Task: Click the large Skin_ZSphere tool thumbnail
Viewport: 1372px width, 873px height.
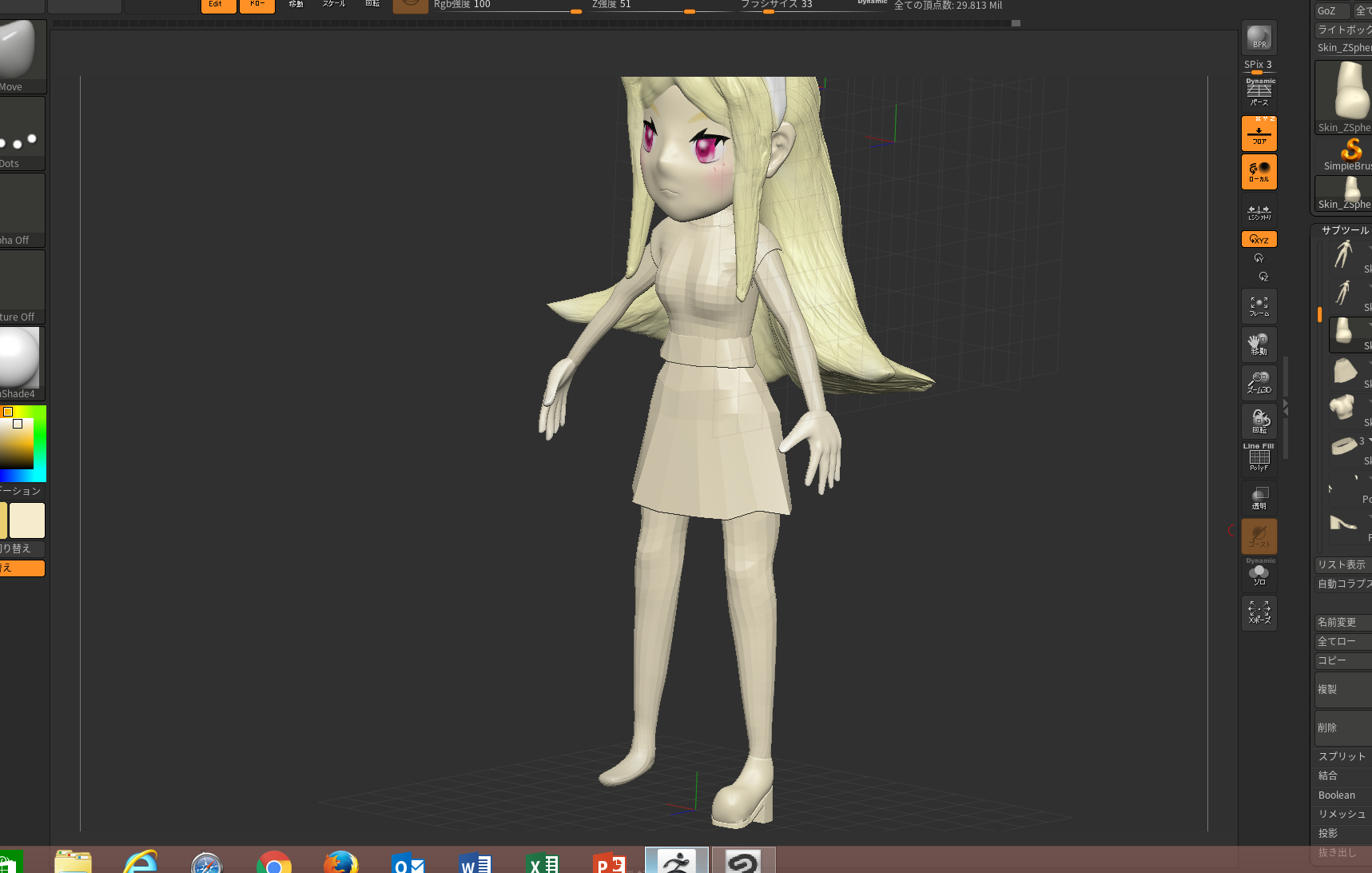Action: click(x=1344, y=97)
